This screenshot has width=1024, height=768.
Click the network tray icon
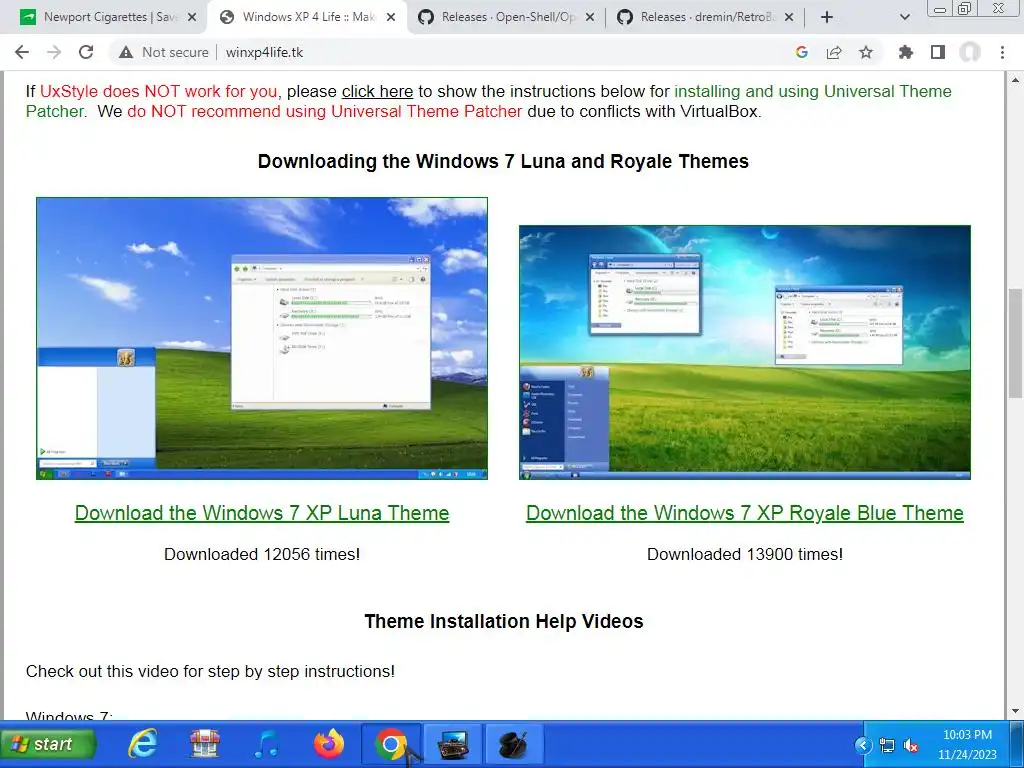(887, 744)
